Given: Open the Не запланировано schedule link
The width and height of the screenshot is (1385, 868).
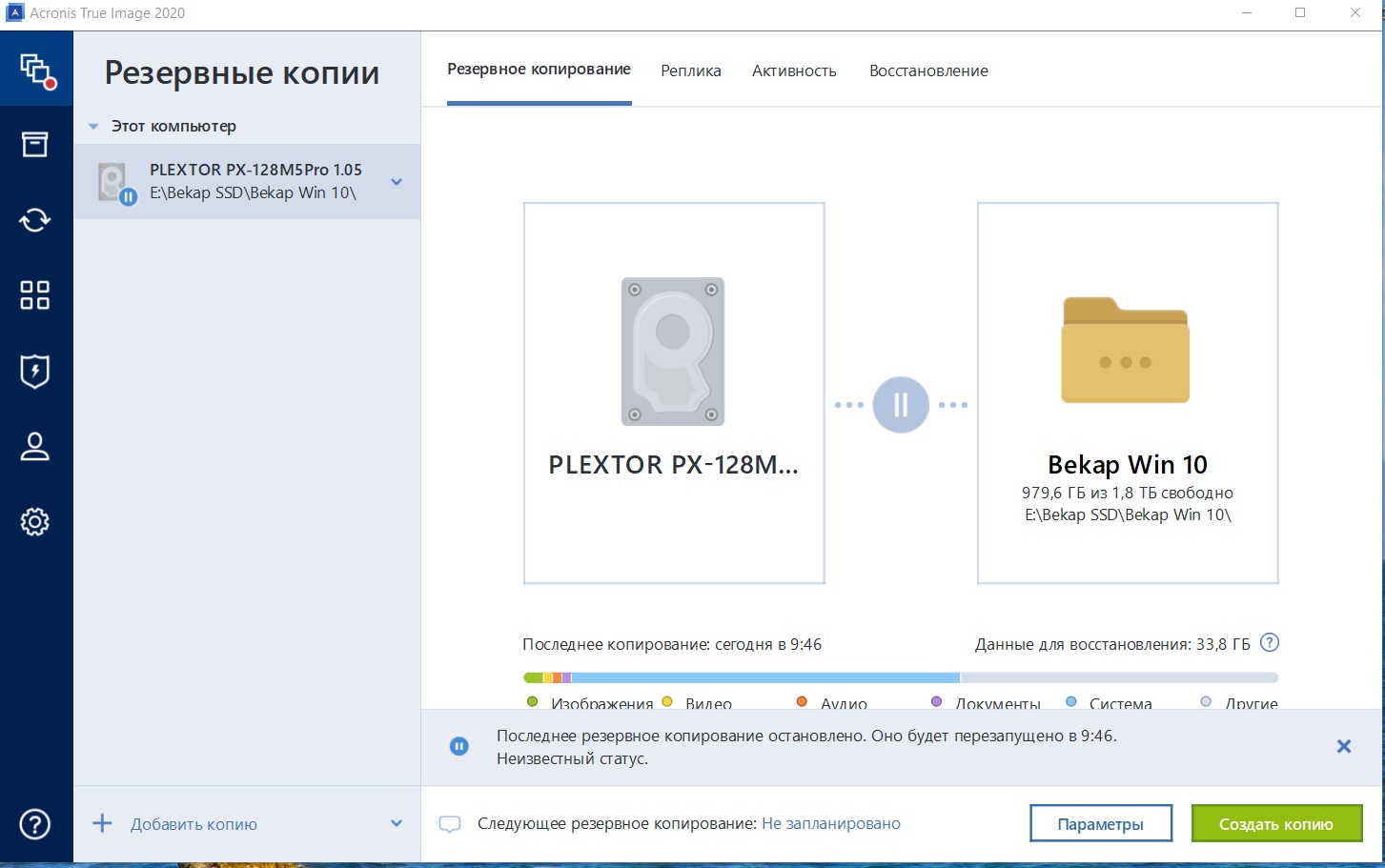Looking at the screenshot, I should point(831,823).
